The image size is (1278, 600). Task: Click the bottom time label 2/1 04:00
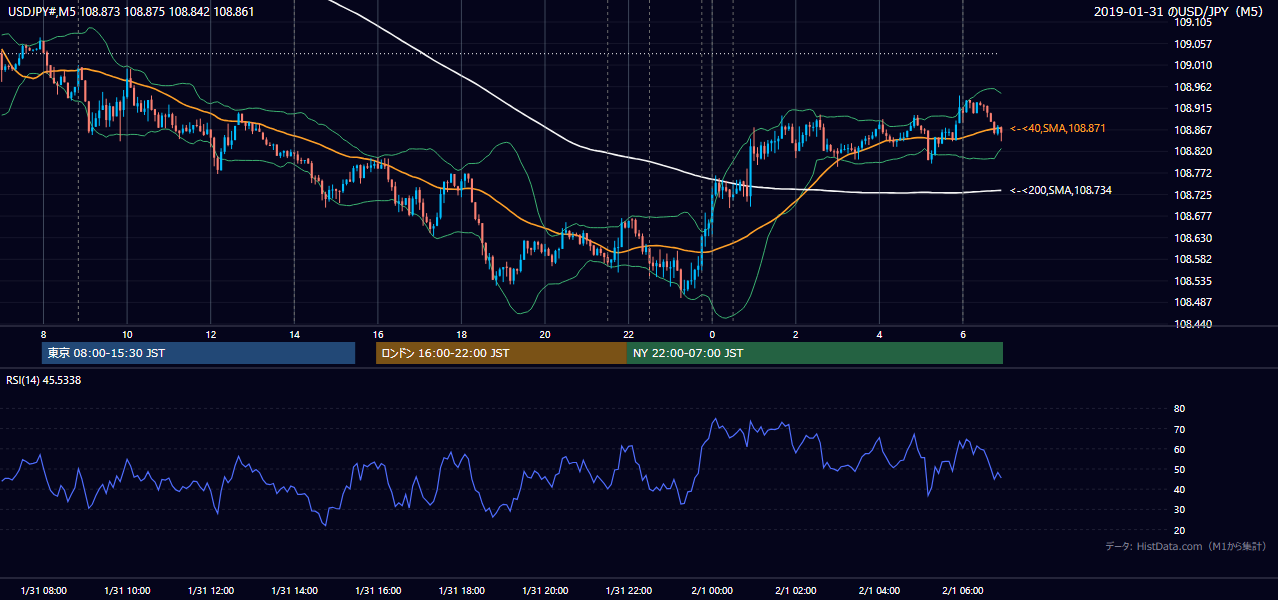(x=879, y=590)
